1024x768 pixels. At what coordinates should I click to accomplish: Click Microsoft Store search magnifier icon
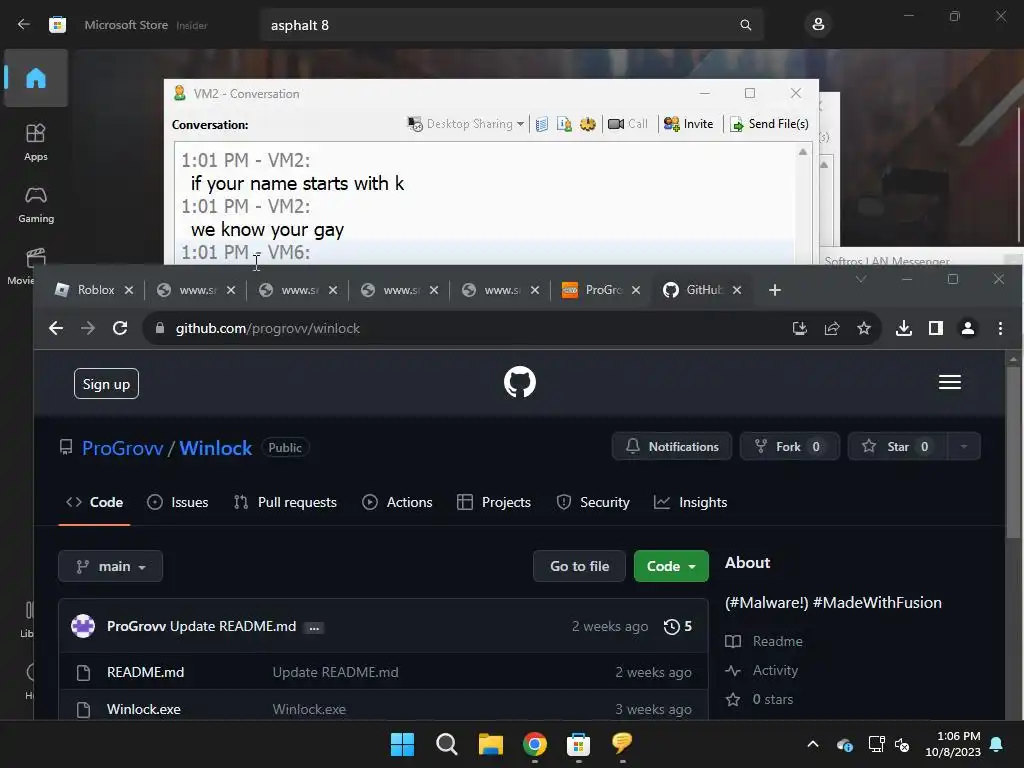click(x=745, y=25)
